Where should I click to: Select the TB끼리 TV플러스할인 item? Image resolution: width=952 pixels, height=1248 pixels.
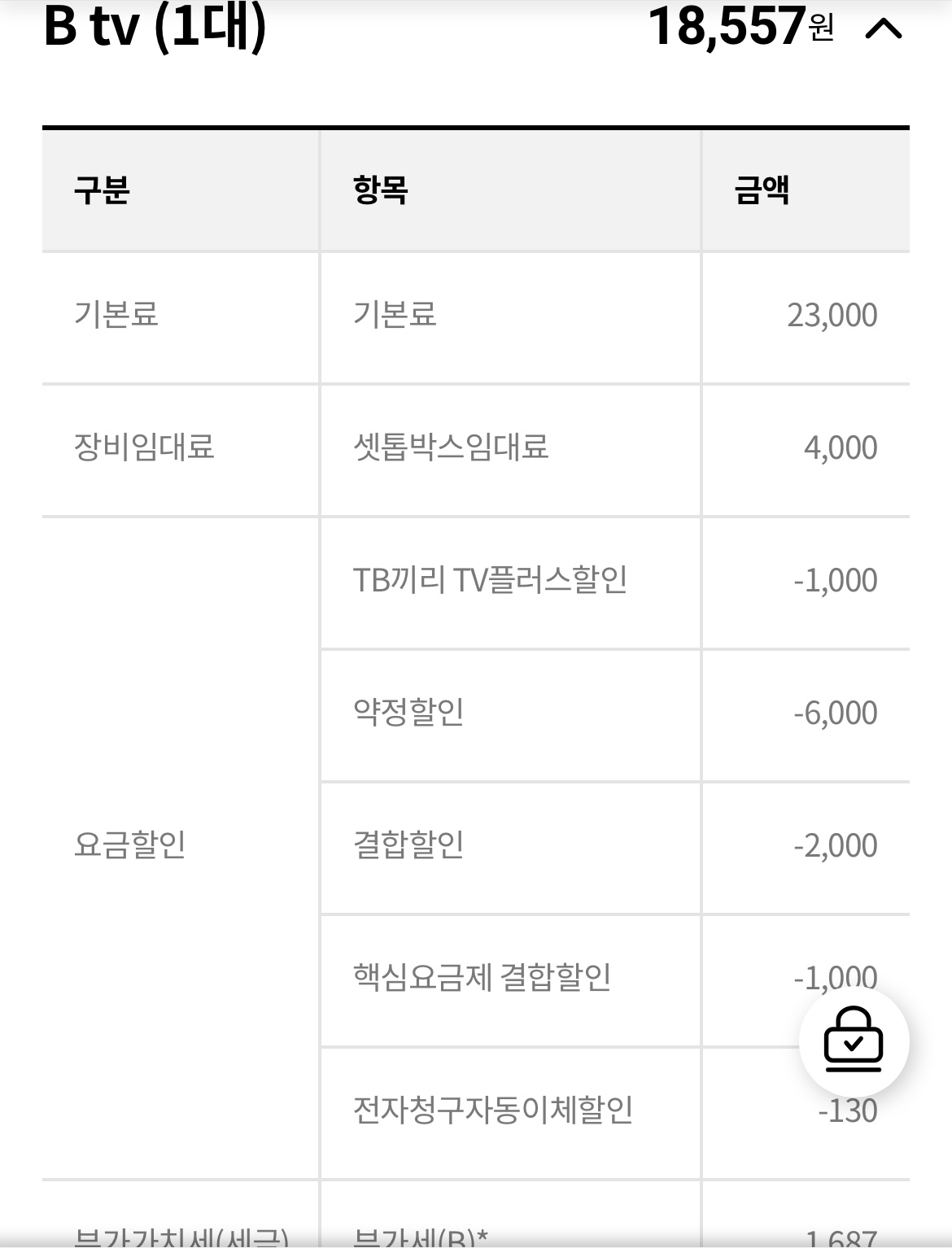tap(490, 580)
